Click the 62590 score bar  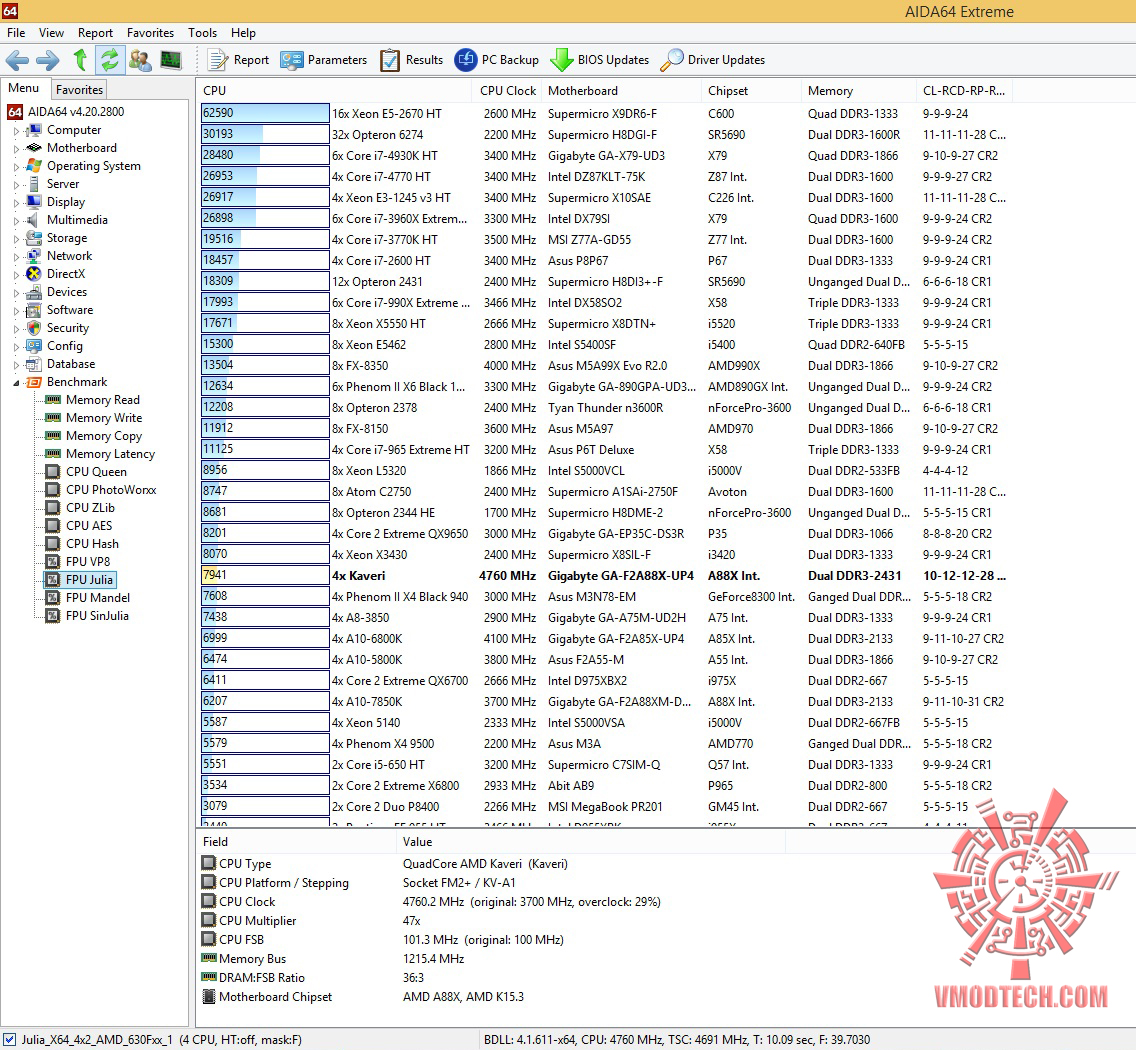pyautogui.click(x=264, y=113)
